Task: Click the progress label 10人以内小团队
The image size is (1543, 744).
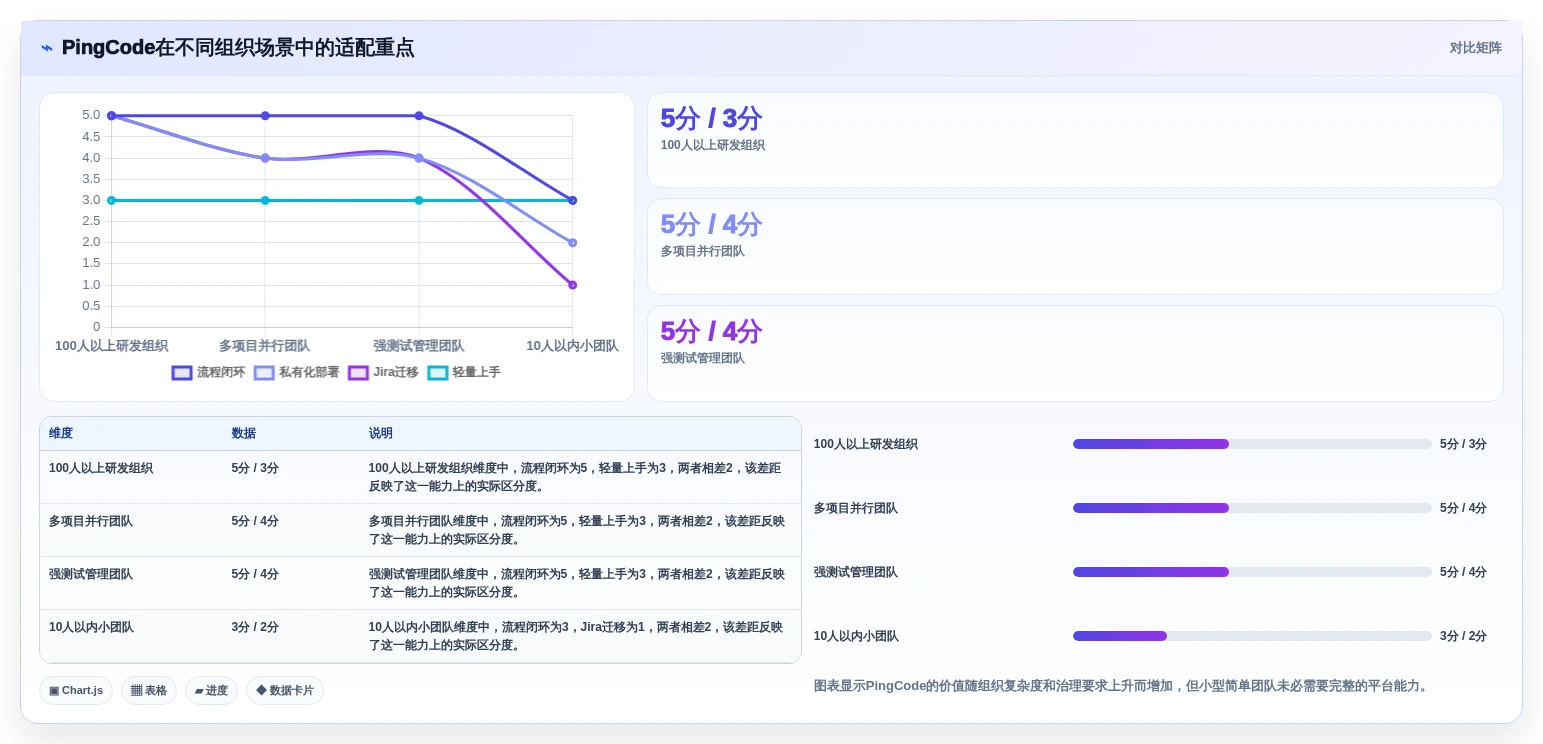Action: pyautogui.click(x=856, y=636)
